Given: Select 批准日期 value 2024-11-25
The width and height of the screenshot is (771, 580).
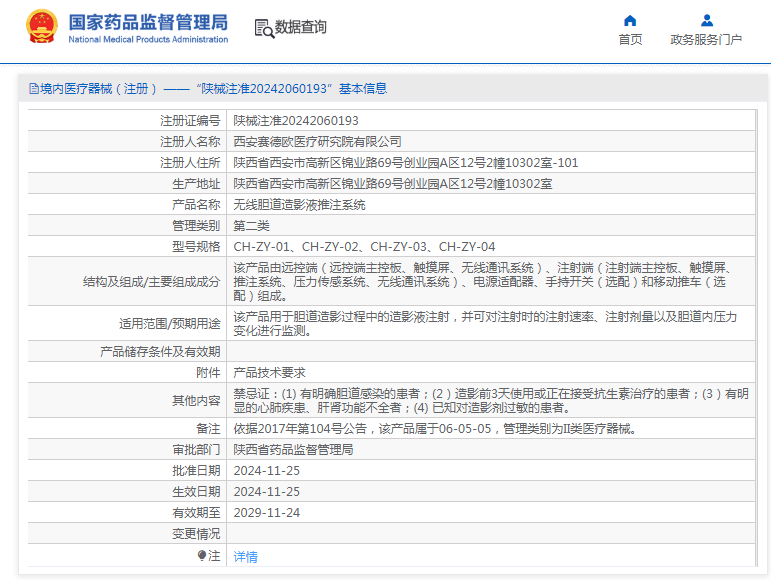Looking at the screenshot, I should tap(267, 471).
